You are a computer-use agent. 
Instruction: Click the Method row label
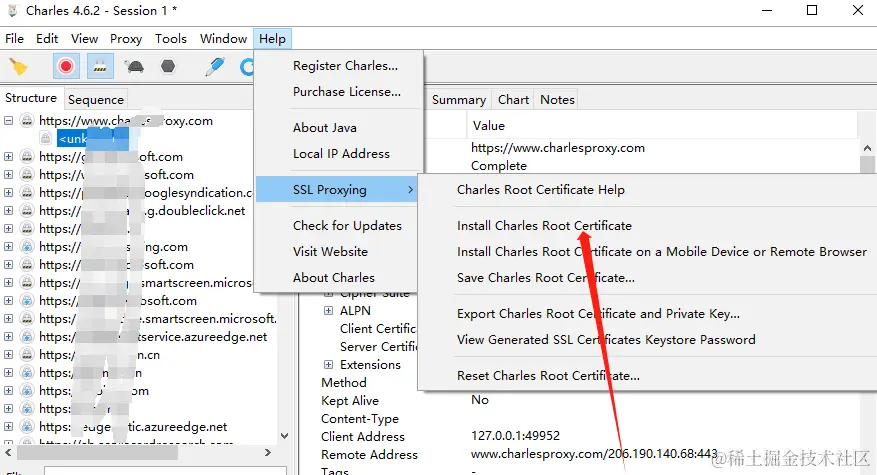[x=343, y=383]
